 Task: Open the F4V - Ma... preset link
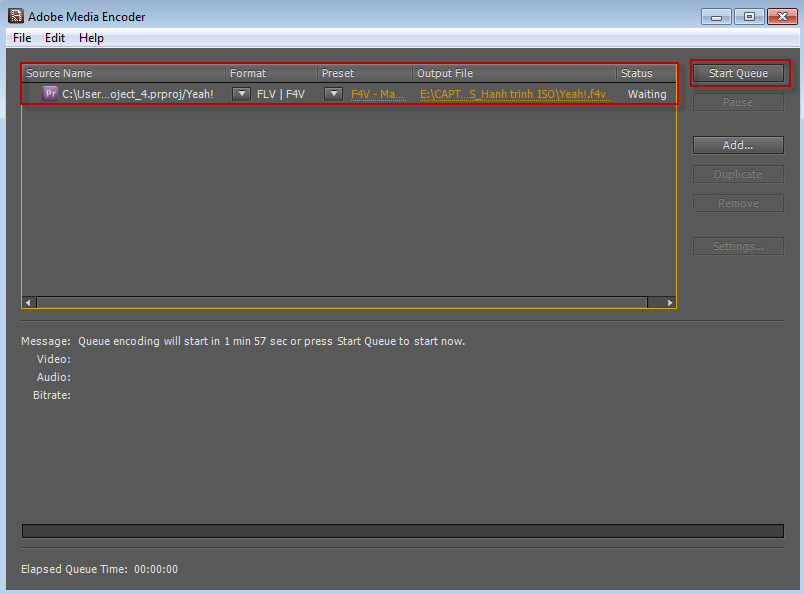pos(378,94)
